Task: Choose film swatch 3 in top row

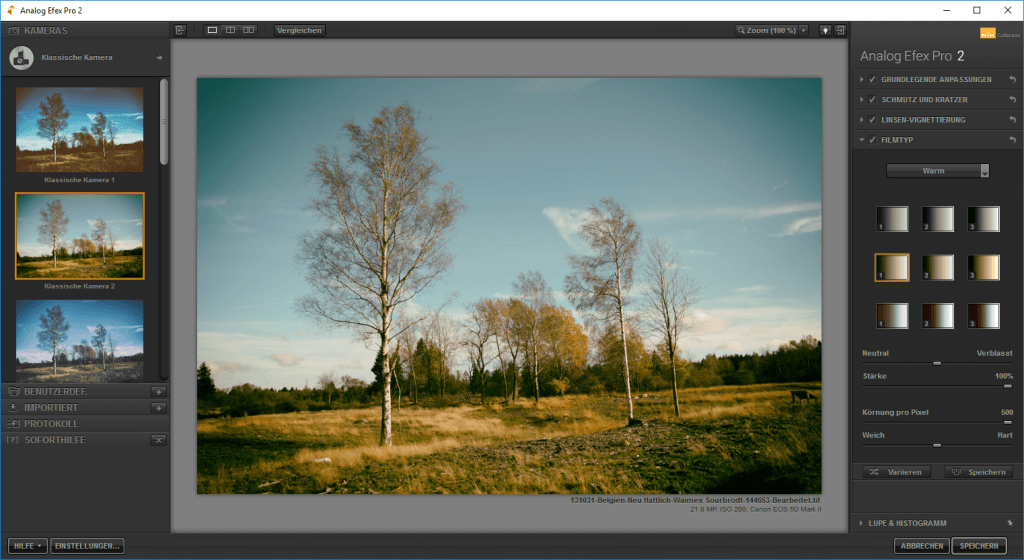Action: (x=984, y=219)
